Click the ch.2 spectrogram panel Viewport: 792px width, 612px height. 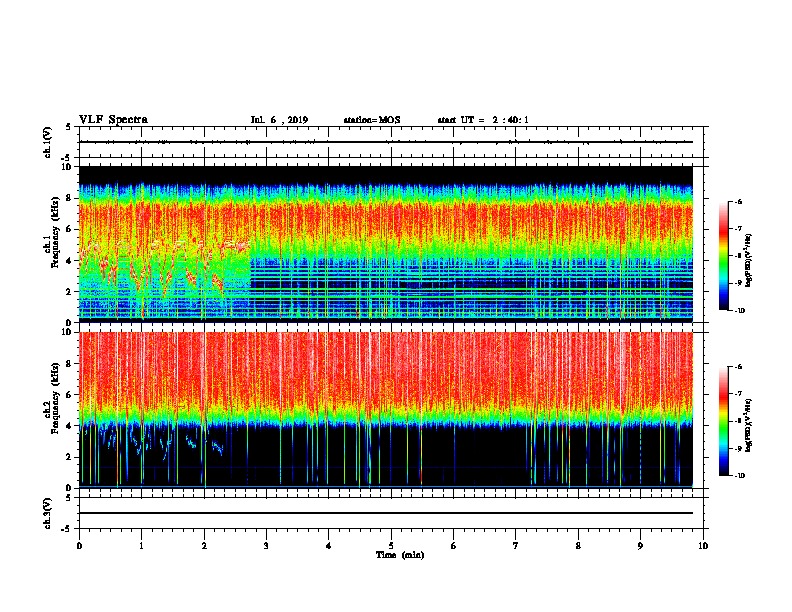pos(386,410)
